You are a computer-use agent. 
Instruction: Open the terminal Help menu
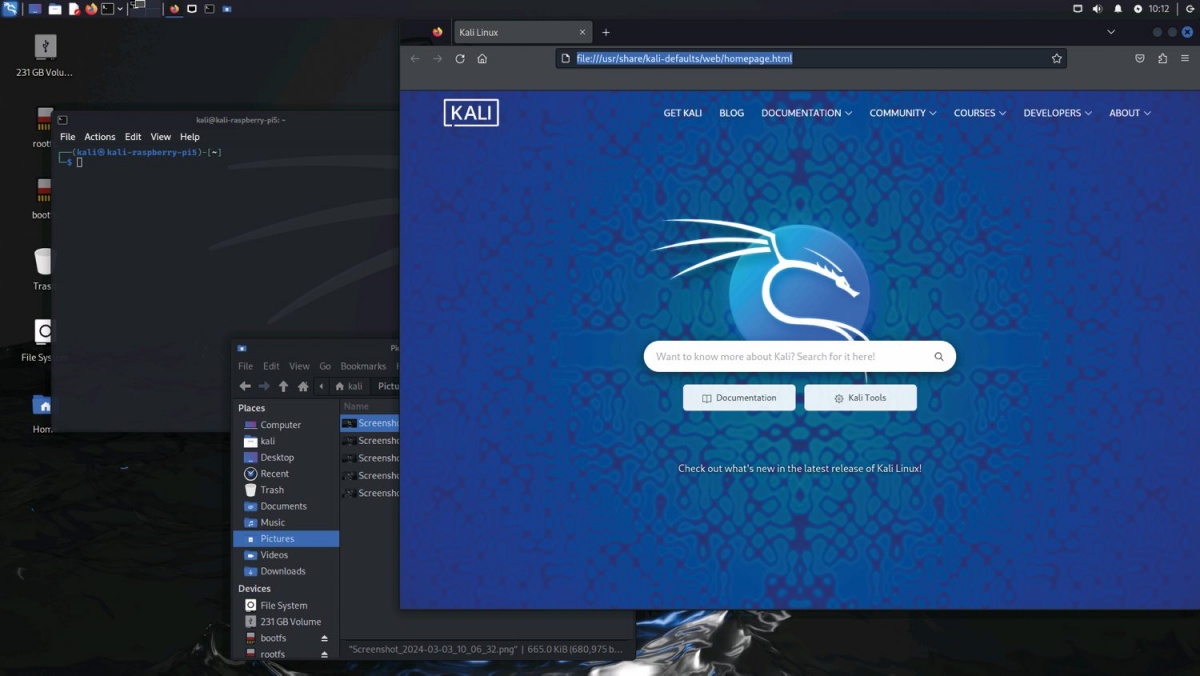[190, 137]
